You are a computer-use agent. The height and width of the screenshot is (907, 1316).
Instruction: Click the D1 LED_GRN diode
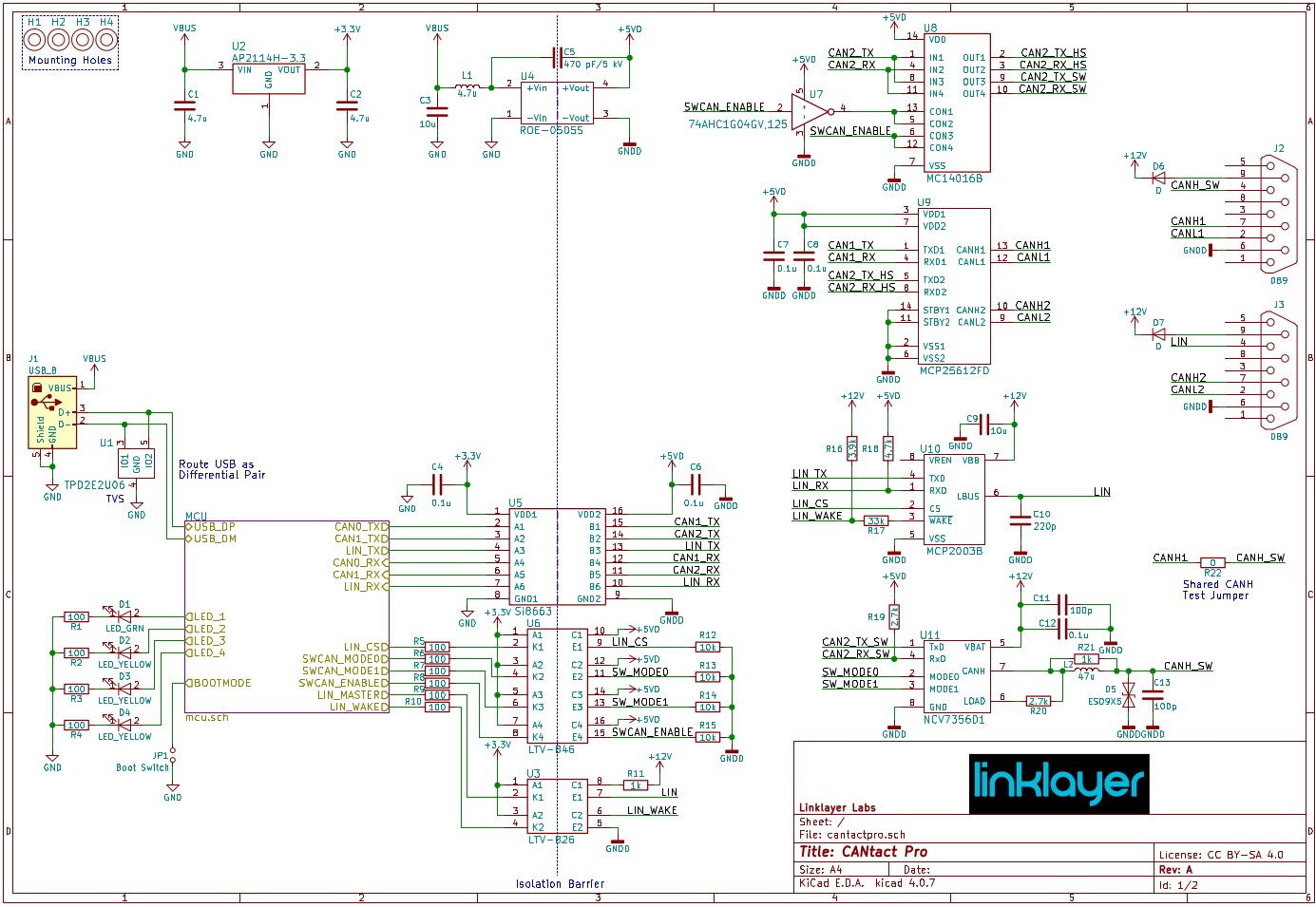(124, 616)
